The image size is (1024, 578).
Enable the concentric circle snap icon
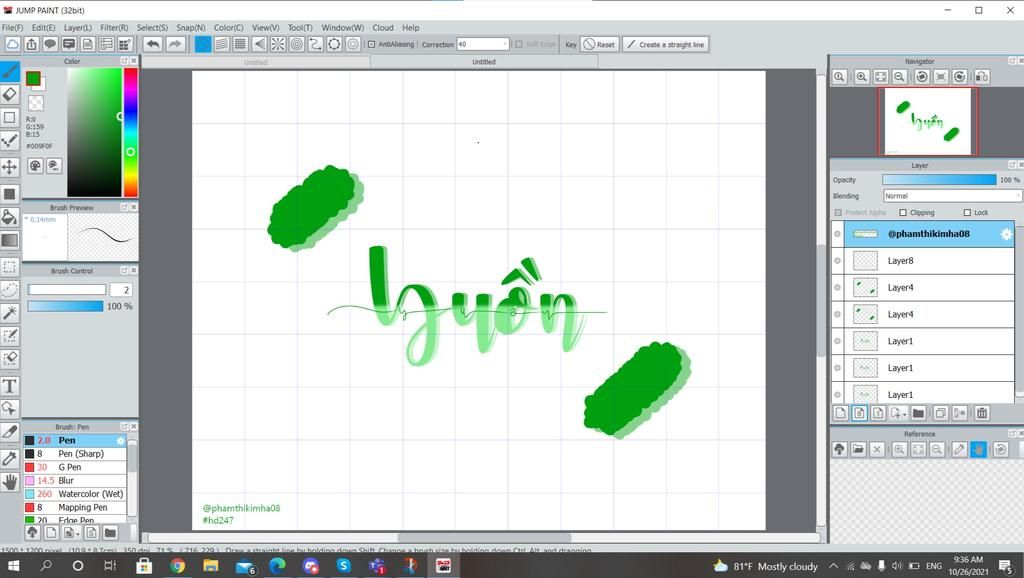(296, 44)
